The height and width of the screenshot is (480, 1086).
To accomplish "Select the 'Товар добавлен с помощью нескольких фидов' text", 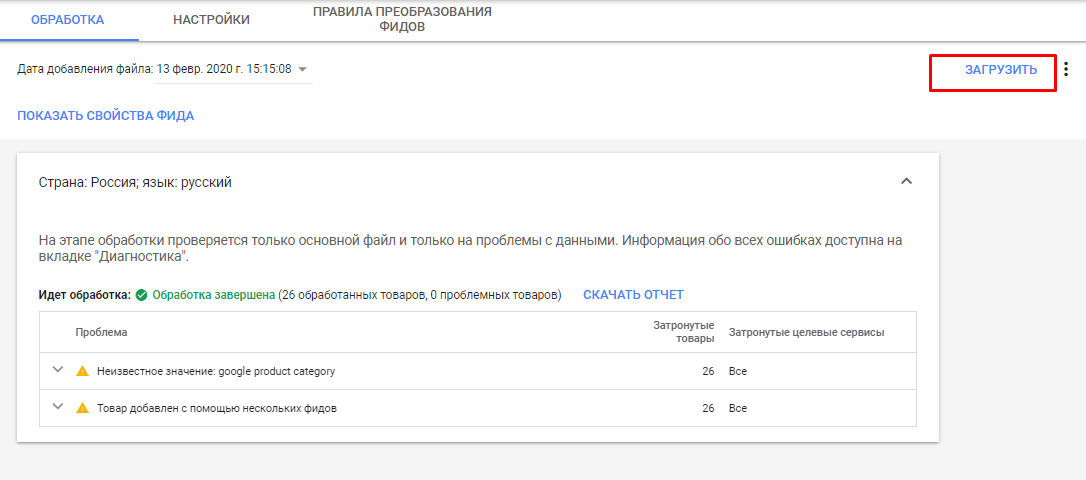I will click(x=216, y=408).
